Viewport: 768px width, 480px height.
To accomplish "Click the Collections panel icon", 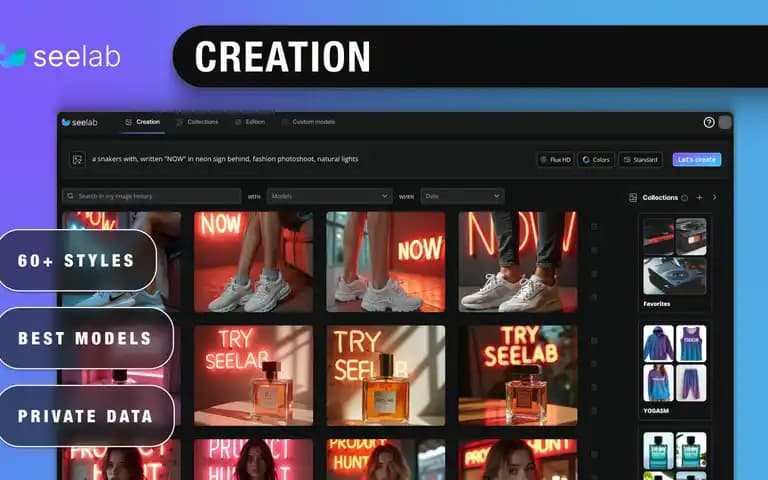I will (633, 197).
